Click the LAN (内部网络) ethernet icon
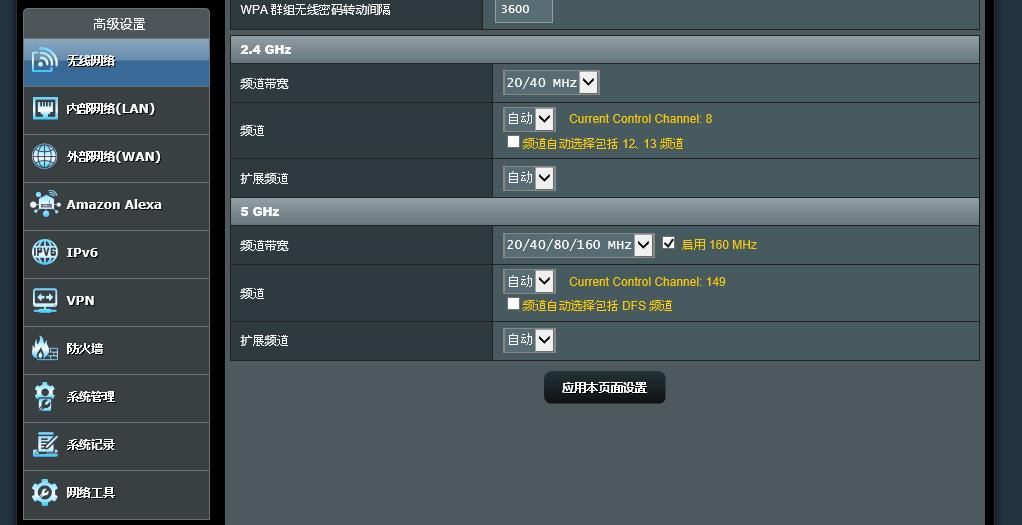The image size is (1022, 525). pyautogui.click(x=45, y=108)
